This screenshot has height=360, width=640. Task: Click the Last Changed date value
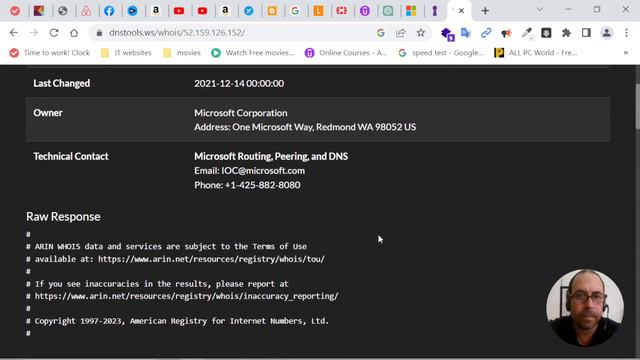239,83
